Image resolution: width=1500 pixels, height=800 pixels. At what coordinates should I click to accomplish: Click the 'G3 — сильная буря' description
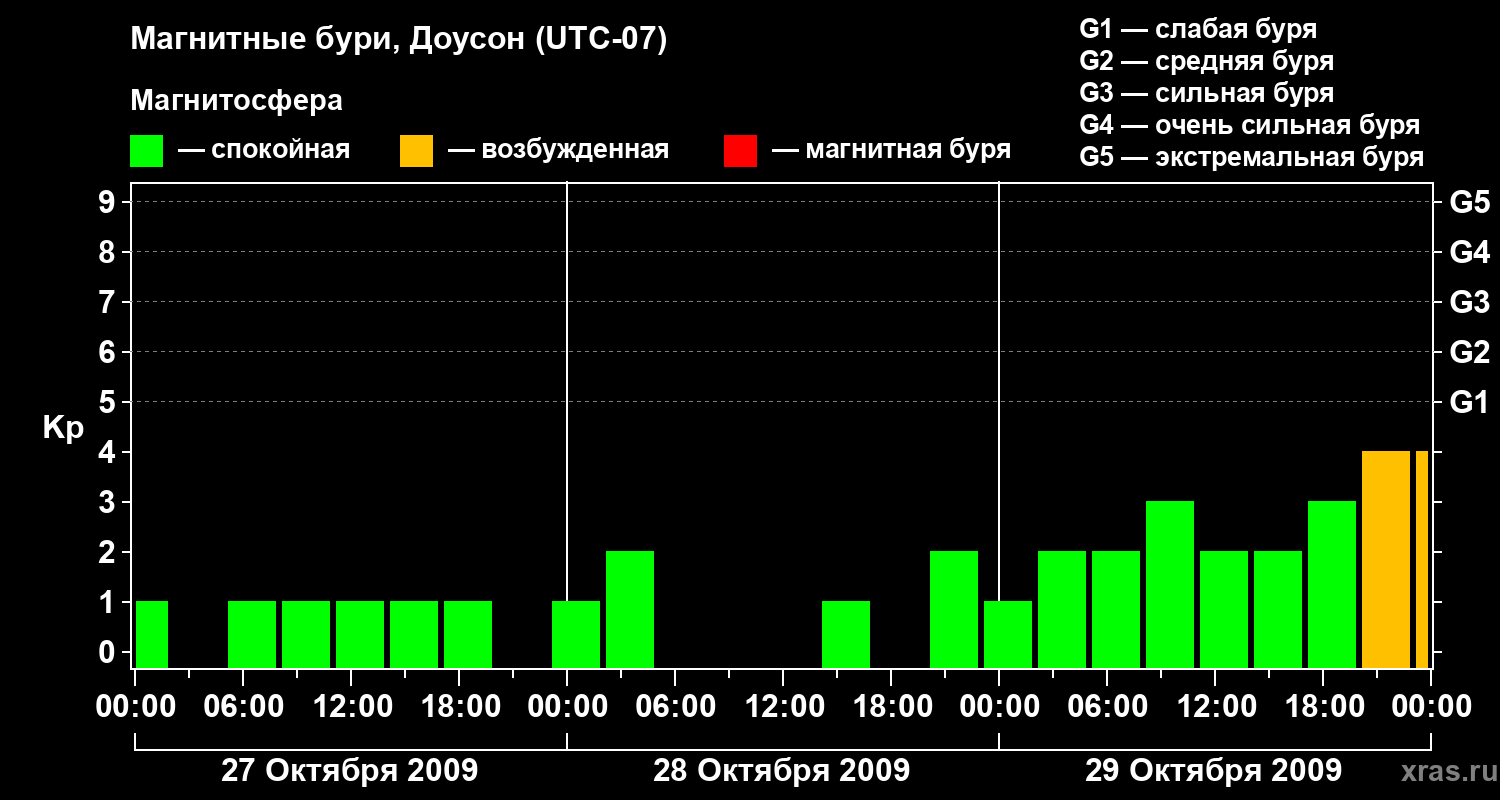(x=1206, y=93)
